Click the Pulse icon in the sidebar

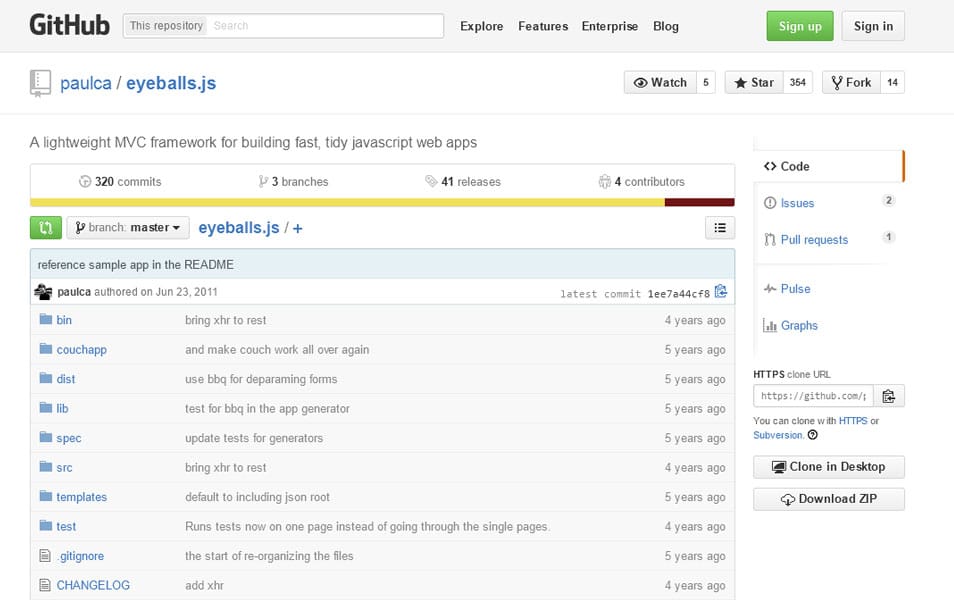tap(770, 288)
